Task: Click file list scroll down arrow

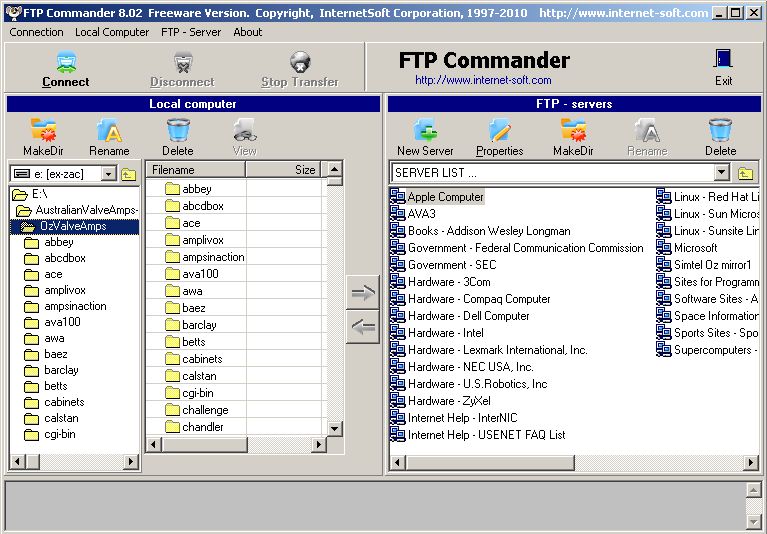Action: [335, 429]
